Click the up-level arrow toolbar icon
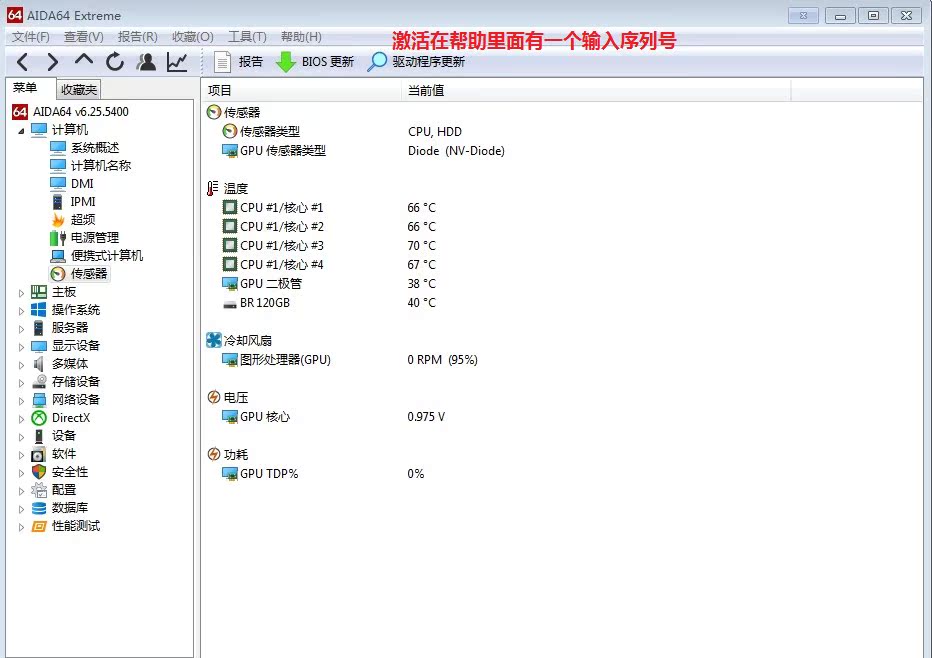 point(84,60)
